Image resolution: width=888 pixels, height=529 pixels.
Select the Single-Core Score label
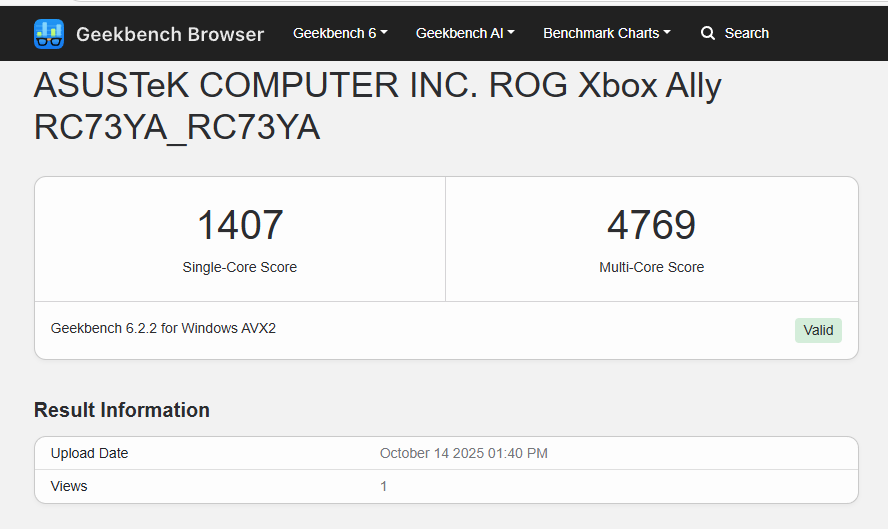click(240, 267)
